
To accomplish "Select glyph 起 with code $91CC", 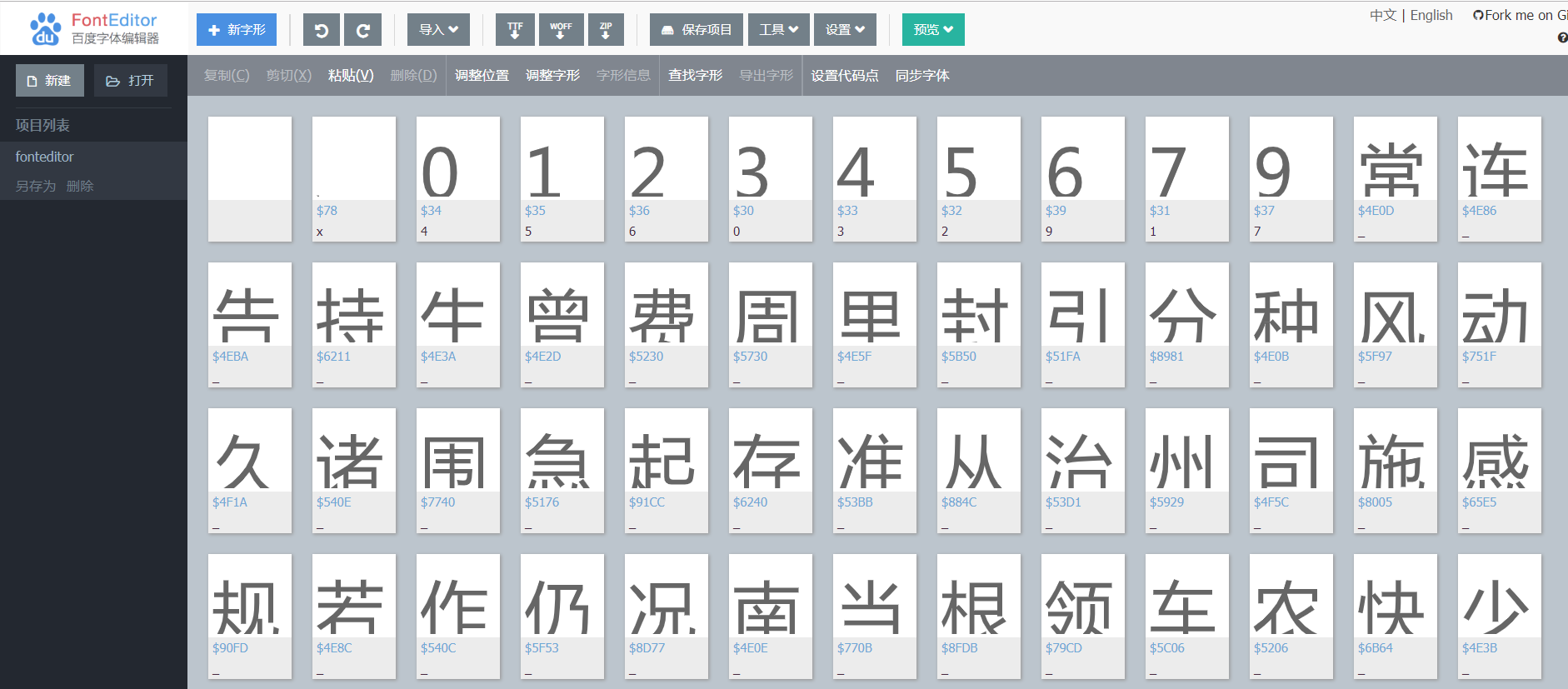I will click(667, 471).
